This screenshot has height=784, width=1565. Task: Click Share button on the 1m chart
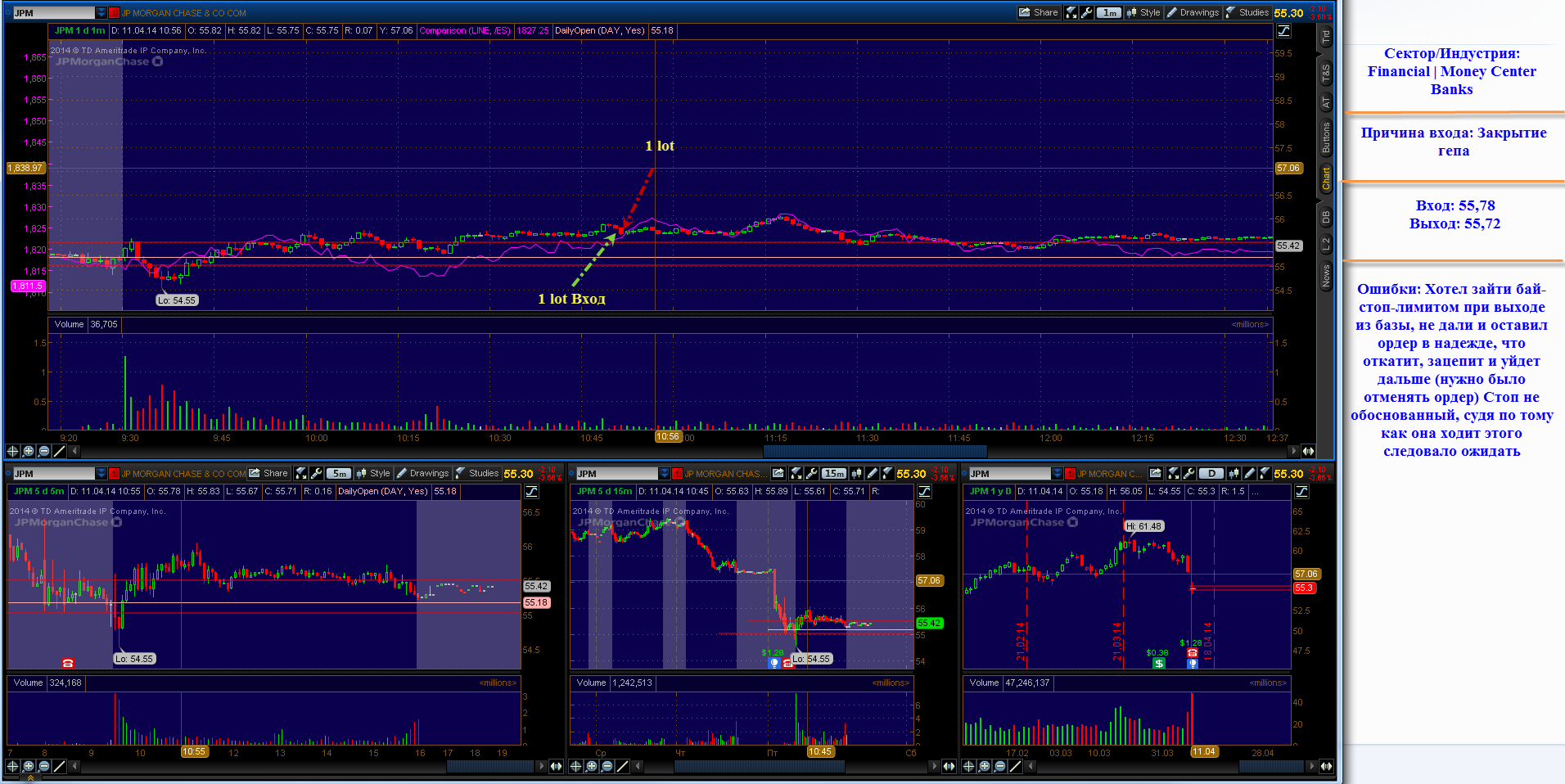(1038, 12)
